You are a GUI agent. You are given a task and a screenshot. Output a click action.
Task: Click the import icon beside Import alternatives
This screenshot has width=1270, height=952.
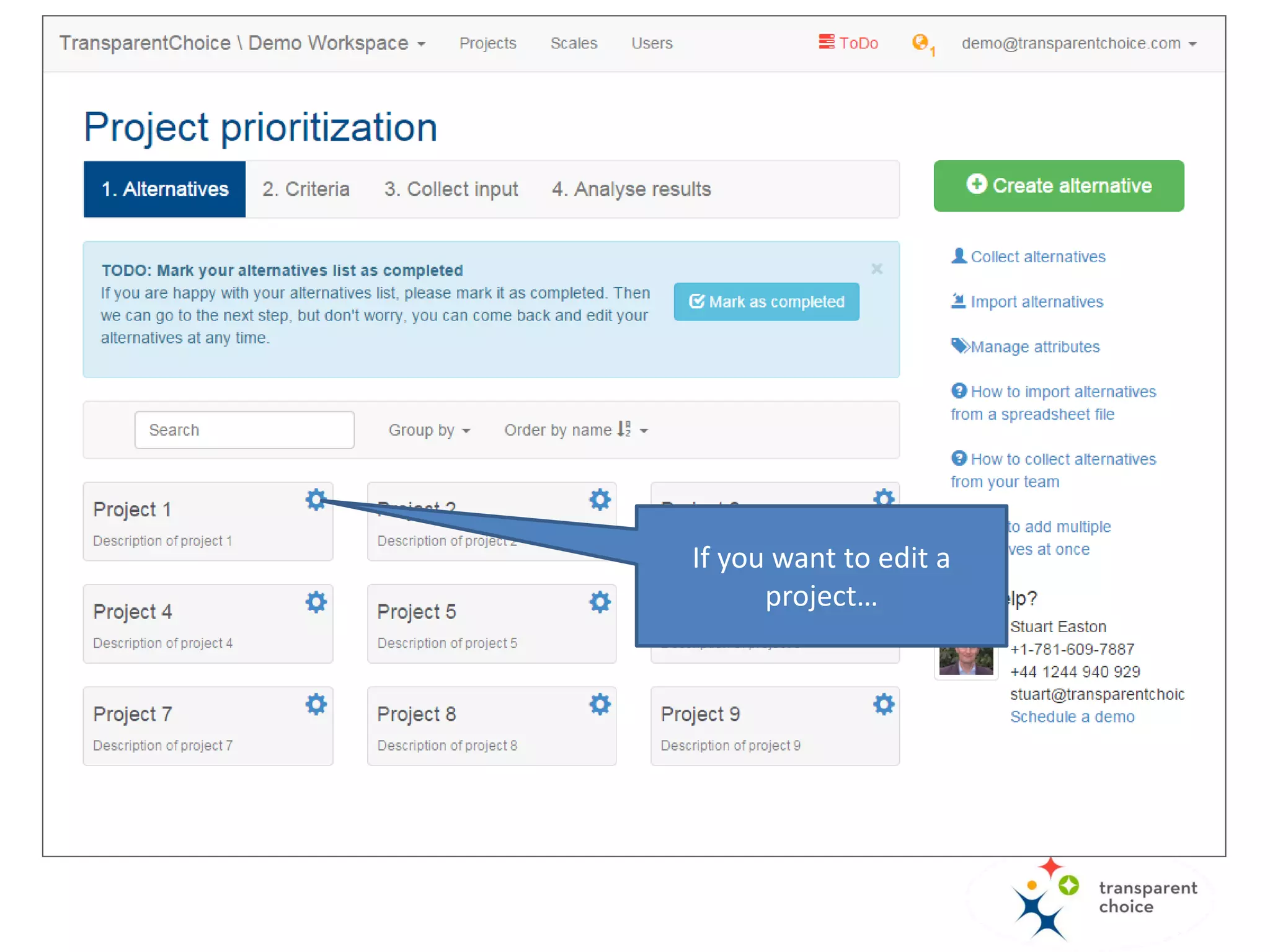click(959, 301)
